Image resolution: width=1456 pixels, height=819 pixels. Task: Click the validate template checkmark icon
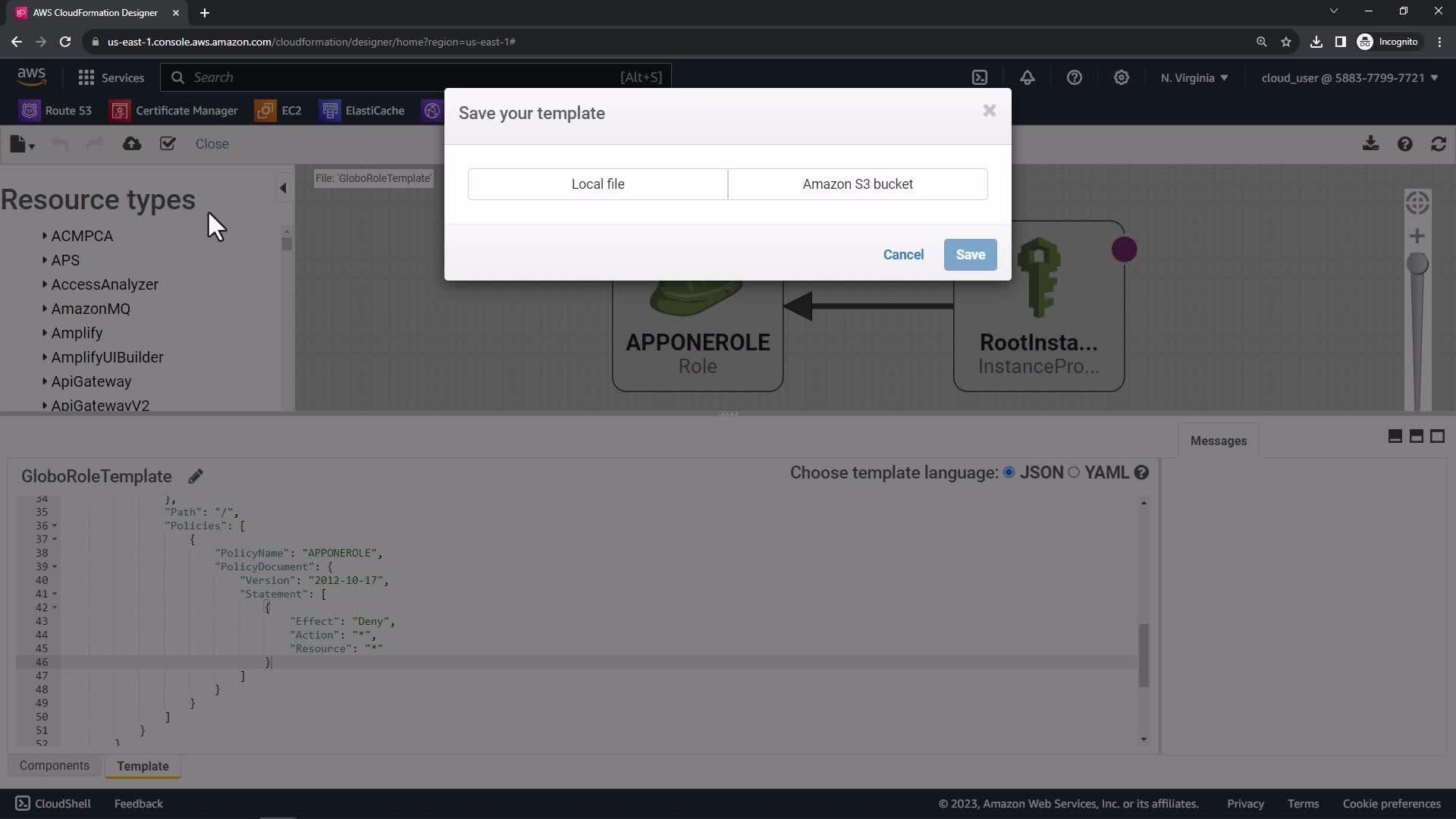click(x=168, y=144)
